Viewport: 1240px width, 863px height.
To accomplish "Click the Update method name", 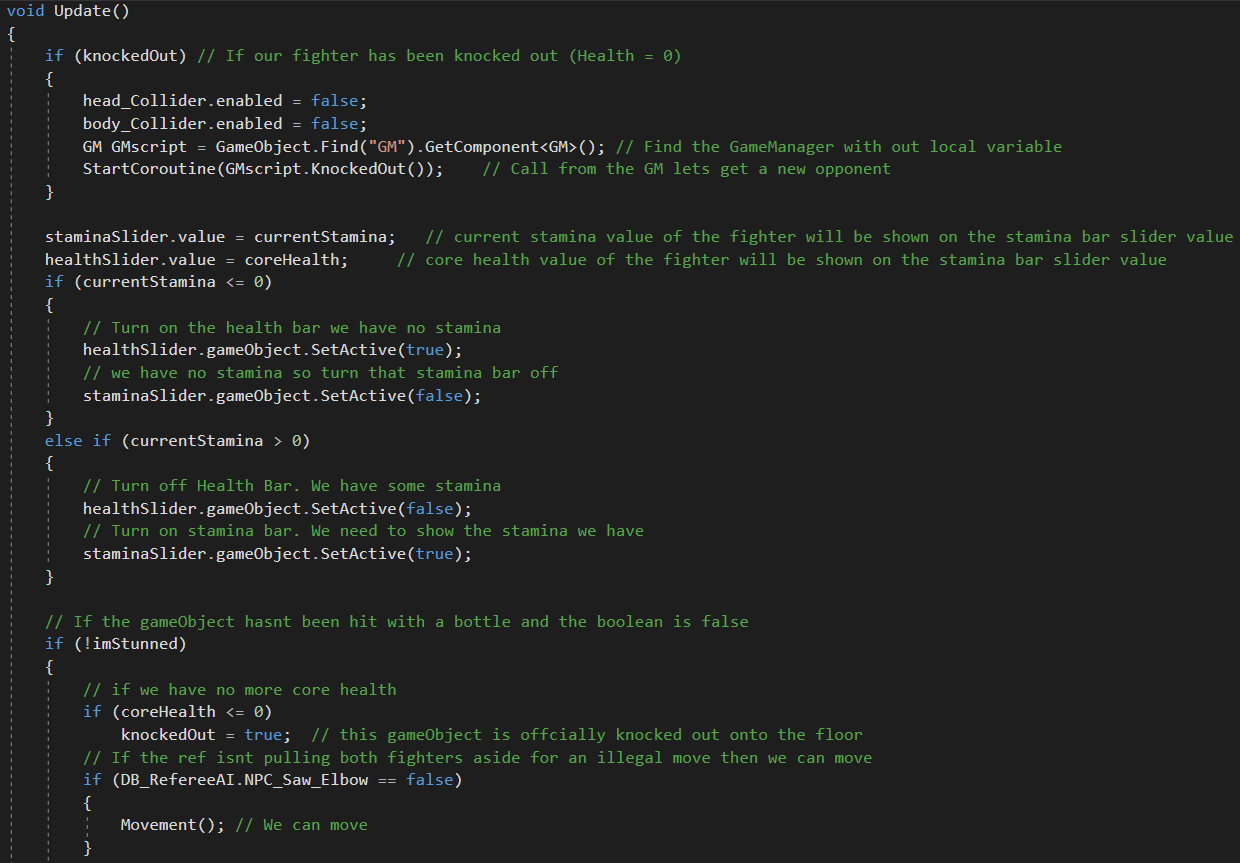I will pyautogui.click(x=87, y=11).
